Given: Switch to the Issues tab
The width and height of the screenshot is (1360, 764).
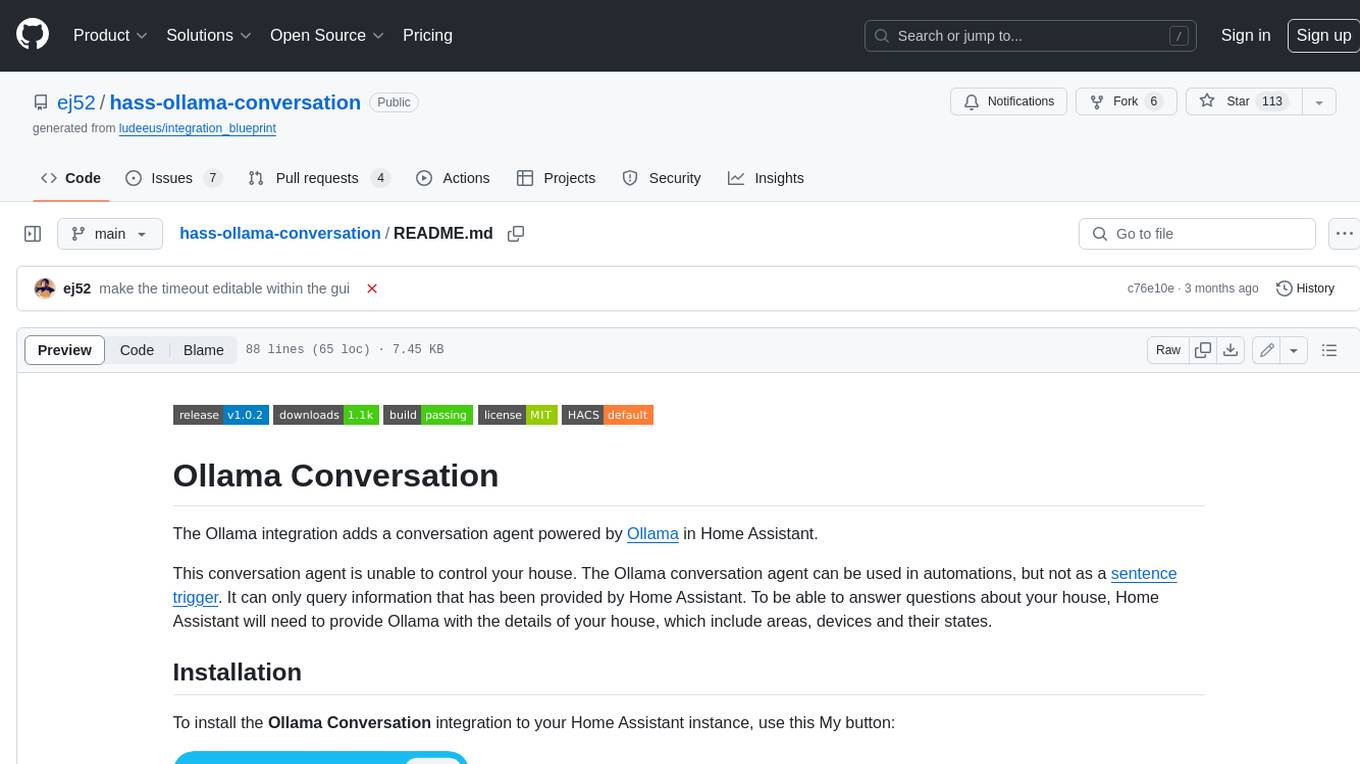Looking at the screenshot, I should tap(173, 178).
